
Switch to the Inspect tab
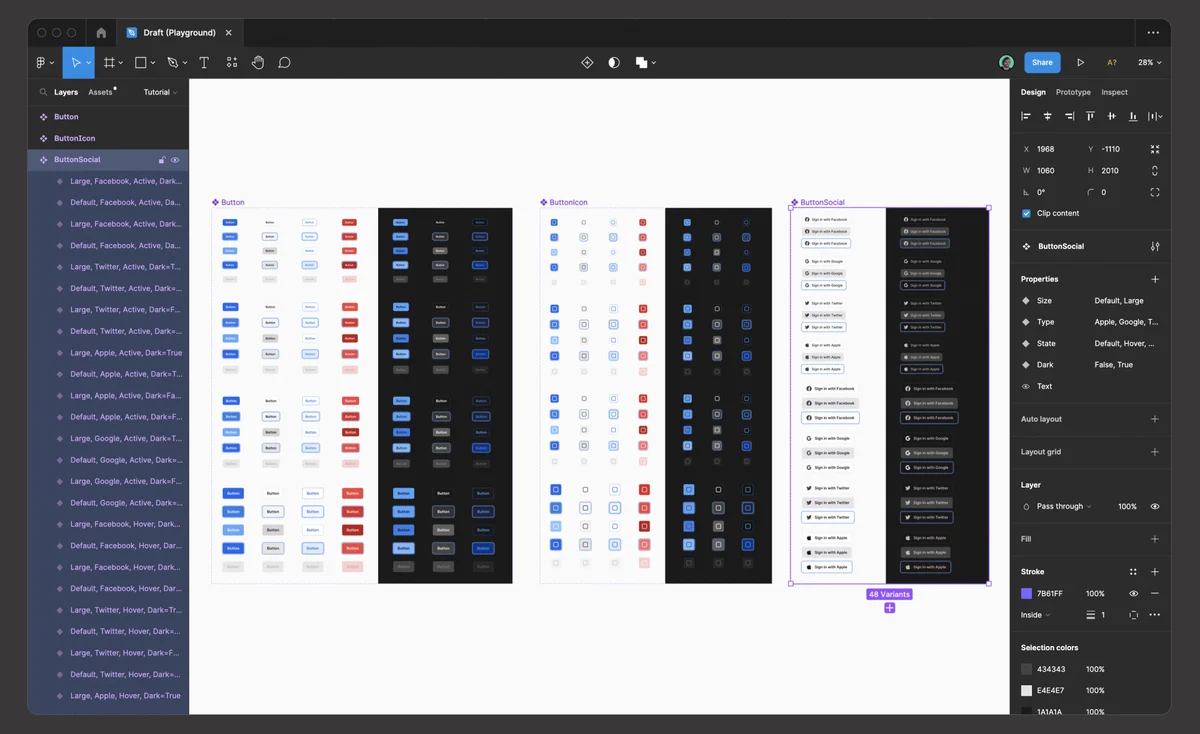tap(1114, 92)
